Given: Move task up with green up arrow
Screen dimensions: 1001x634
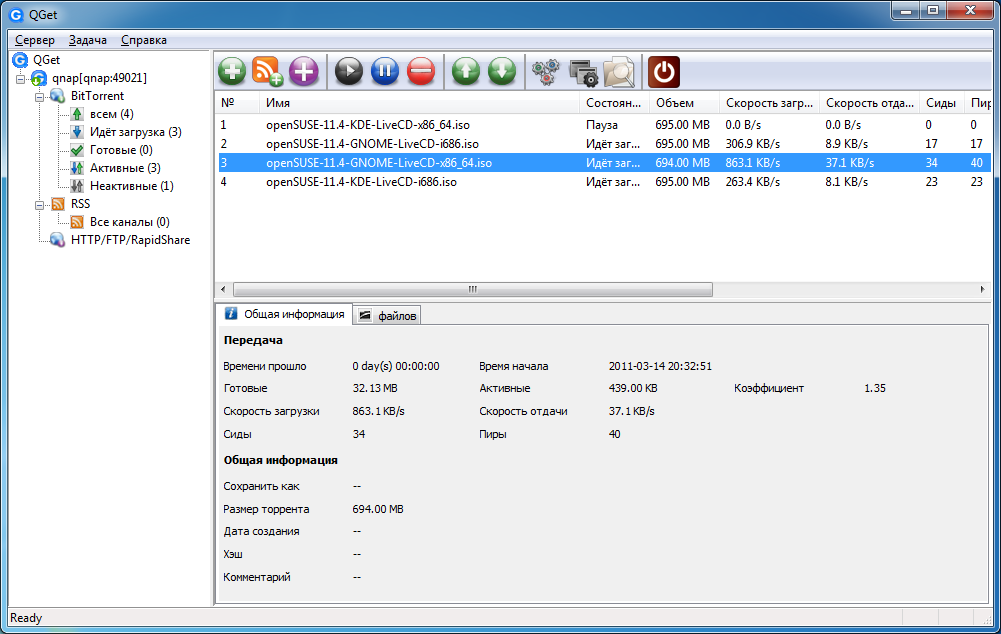Looking at the screenshot, I should click(x=466, y=71).
